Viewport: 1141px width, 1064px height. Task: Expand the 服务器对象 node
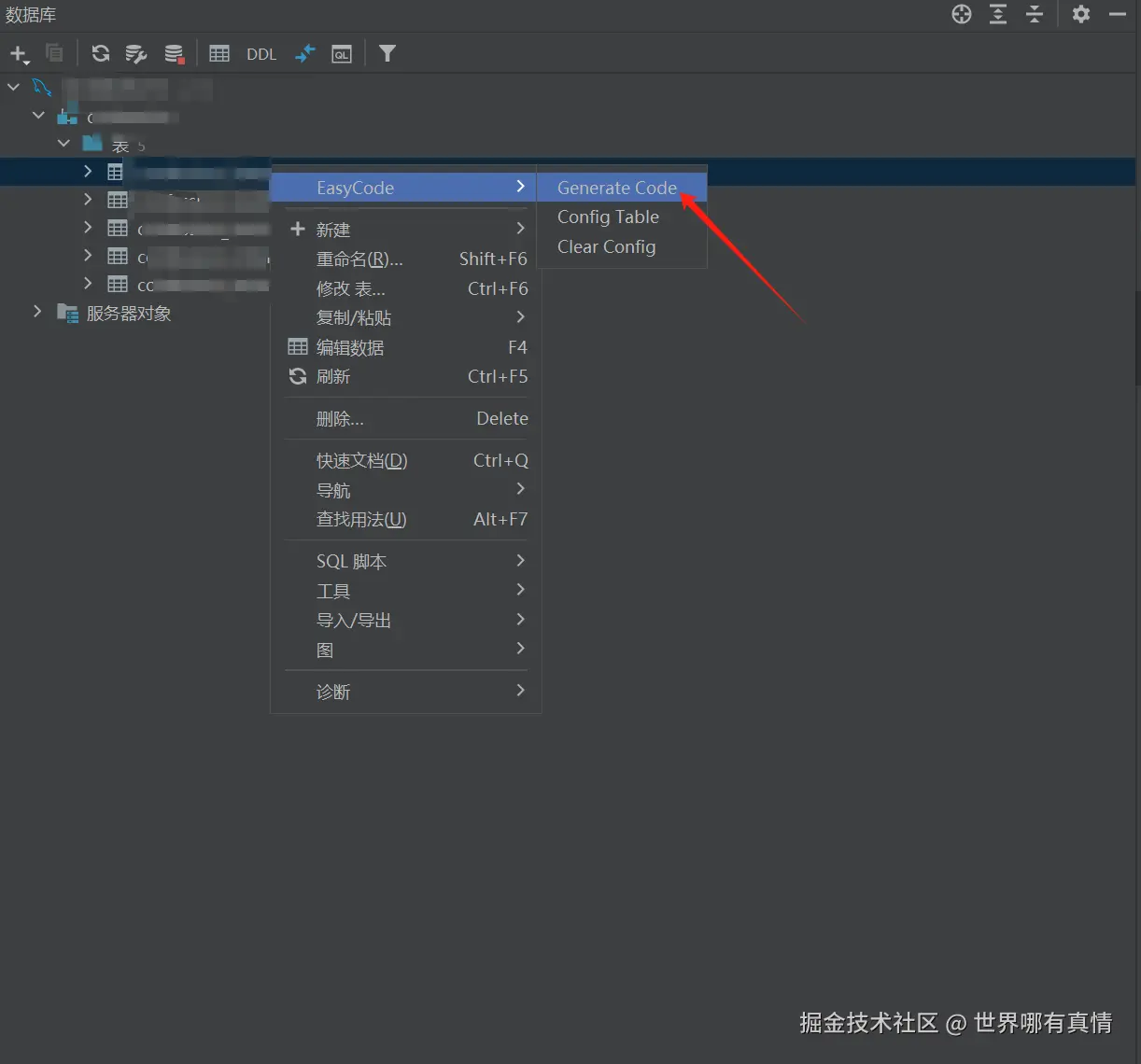click(x=37, y=311)
